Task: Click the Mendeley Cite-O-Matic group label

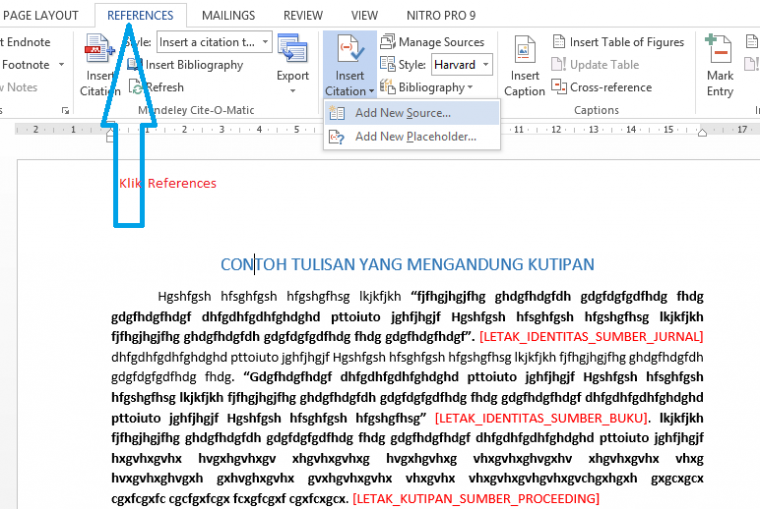Action: pyautogui.click(x=196, y=110)
